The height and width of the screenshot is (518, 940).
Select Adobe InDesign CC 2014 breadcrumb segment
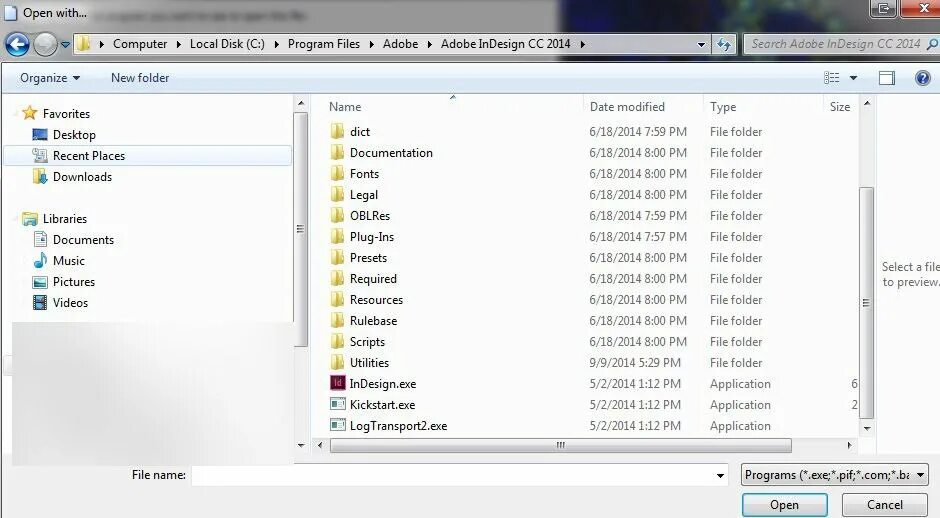[505, 44]
